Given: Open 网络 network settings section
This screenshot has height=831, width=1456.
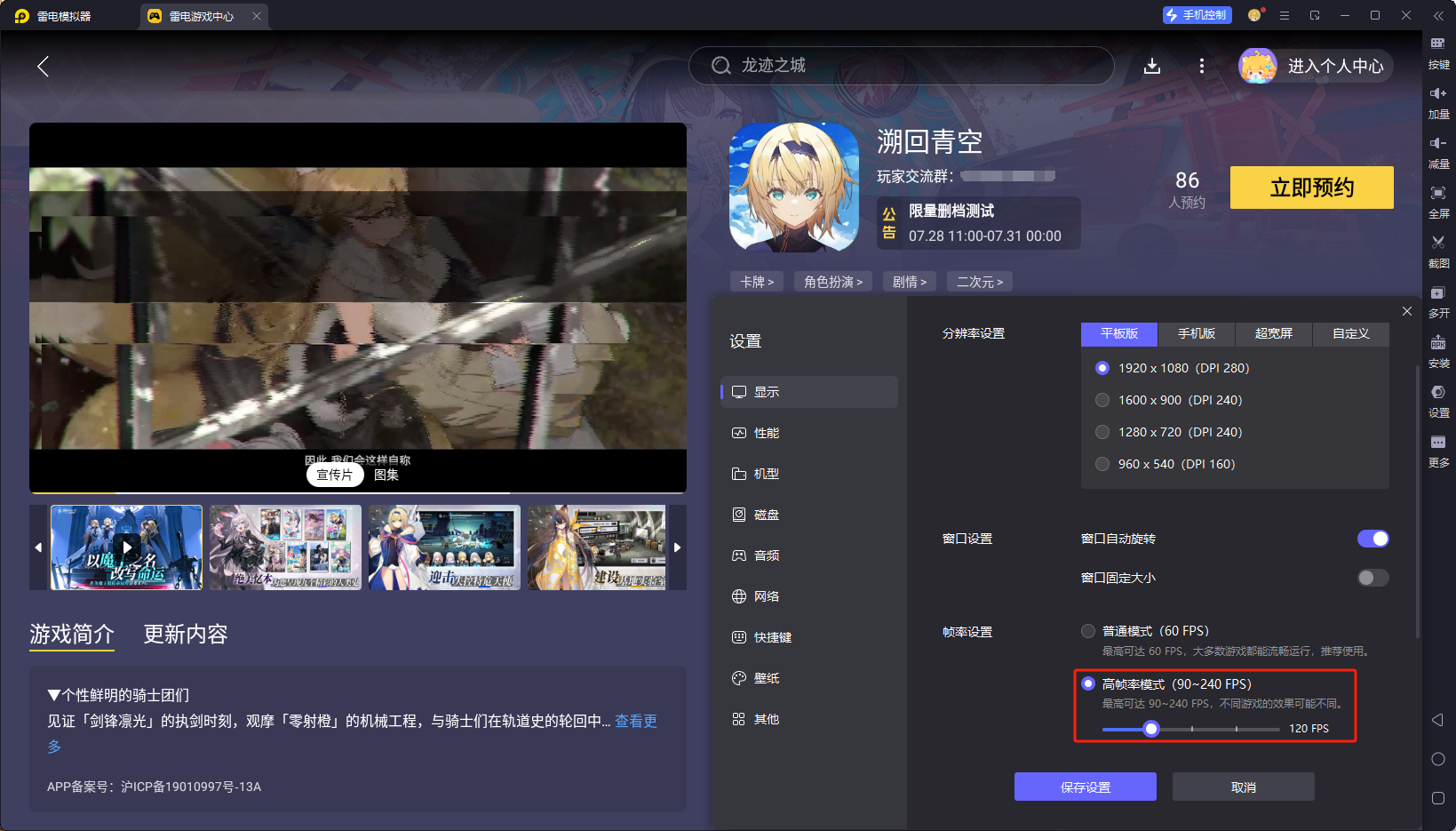Looking at the screenshot, I should pyautogui.click(x=809, y=596).
